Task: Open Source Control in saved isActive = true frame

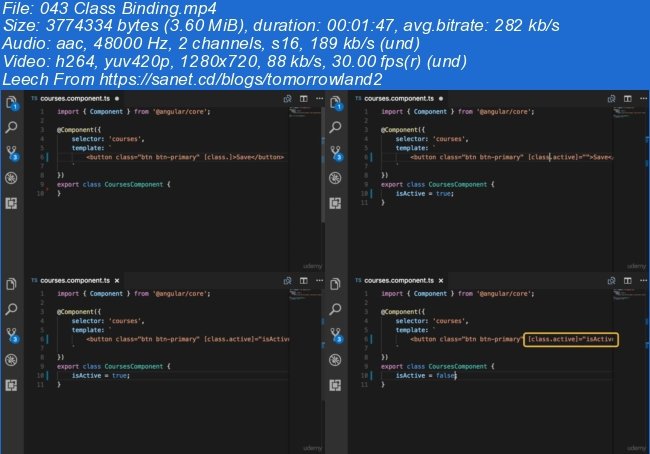Action: click(12, 335)
